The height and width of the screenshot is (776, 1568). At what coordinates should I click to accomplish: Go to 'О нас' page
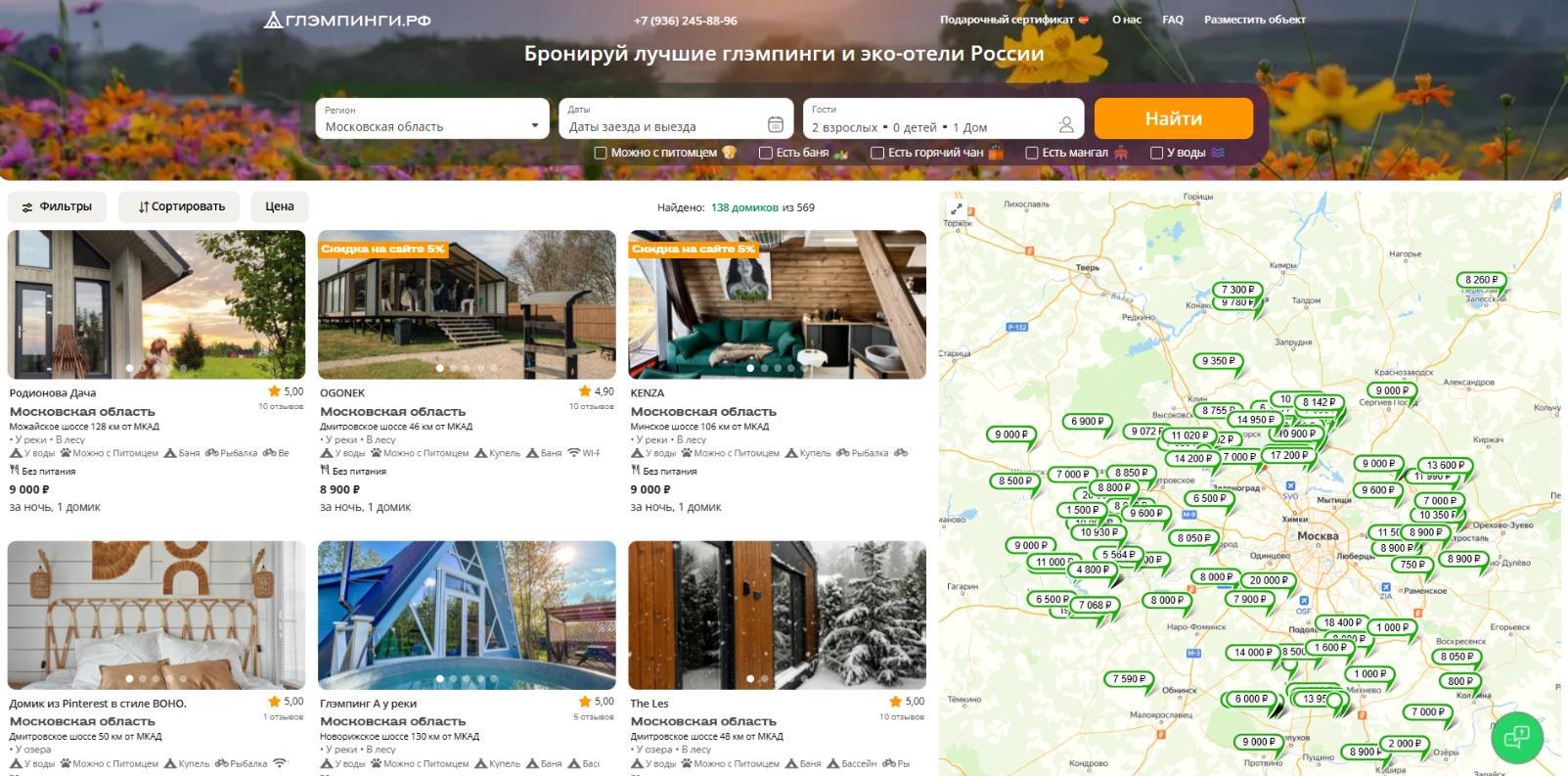[x=1126, y=20]
